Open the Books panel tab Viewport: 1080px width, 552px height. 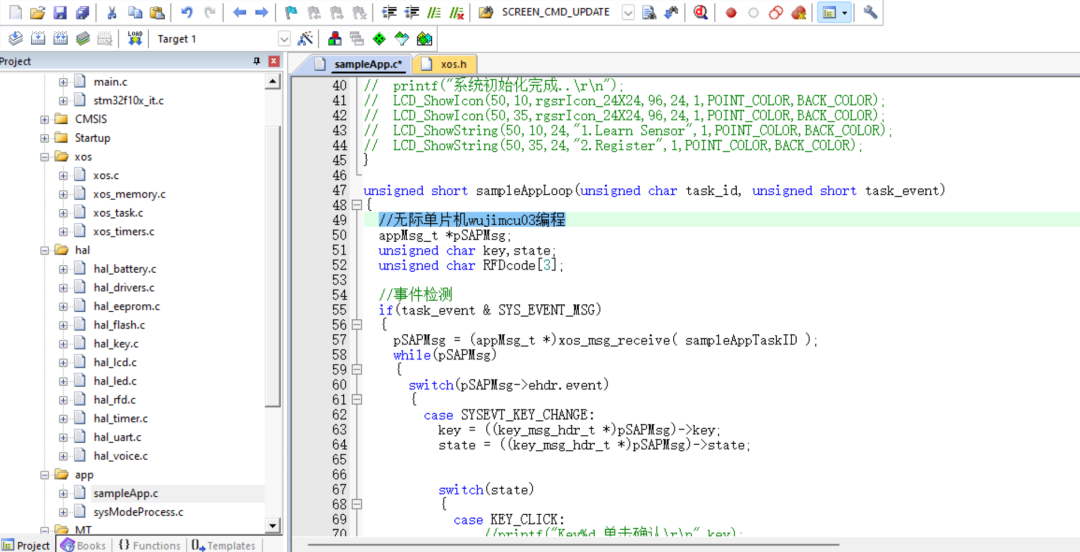pyautogui.click(x=84, y=545)
